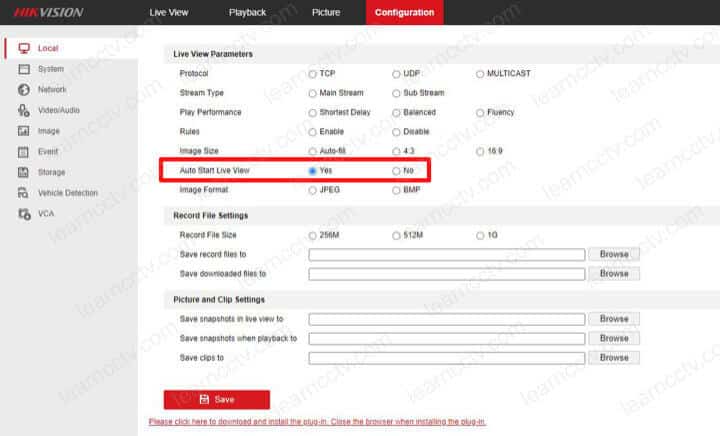Browse for the record files save folder
This screenshot has height=436, width=720.
(x=613, y=255)
